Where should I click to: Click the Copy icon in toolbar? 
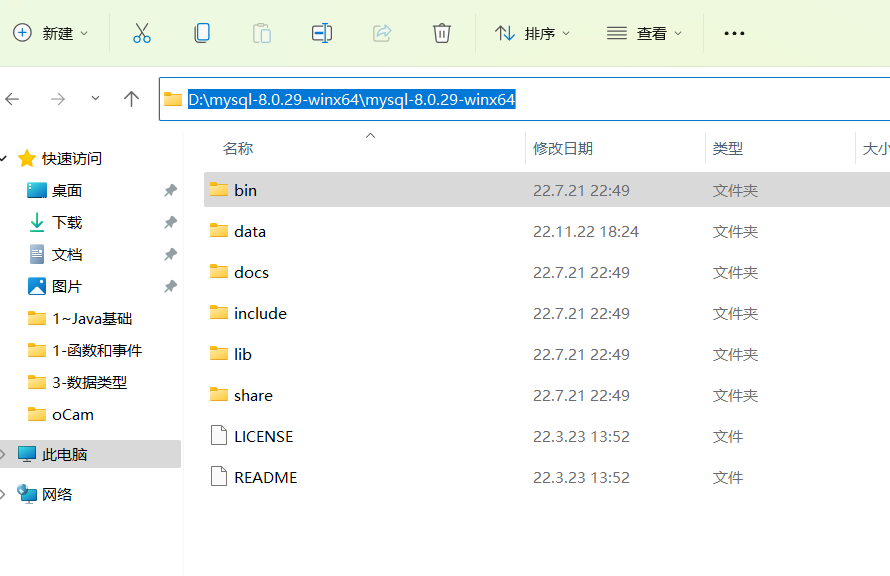202,33
